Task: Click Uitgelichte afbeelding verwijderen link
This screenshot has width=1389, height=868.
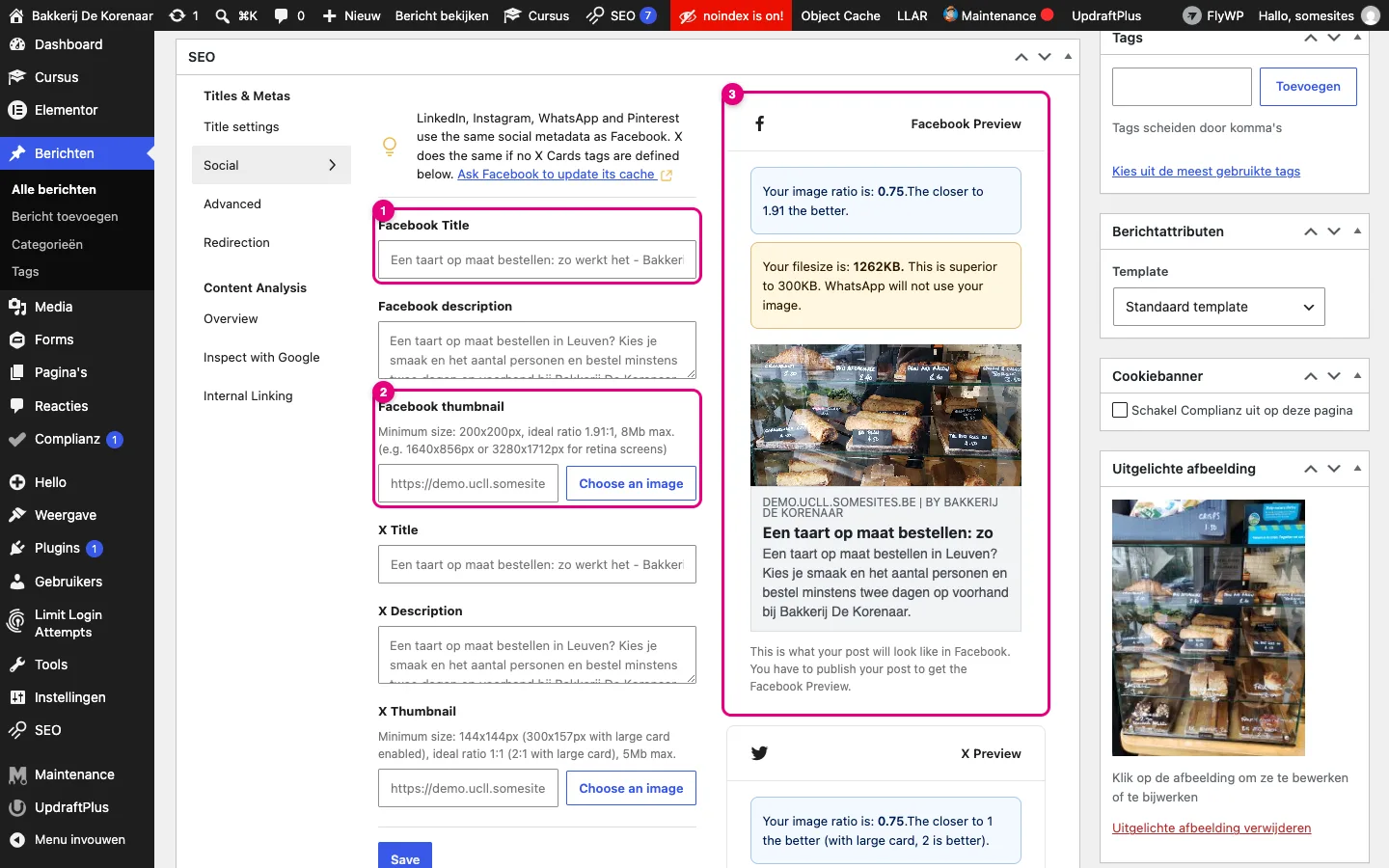Action: [x=1212, y=827]
